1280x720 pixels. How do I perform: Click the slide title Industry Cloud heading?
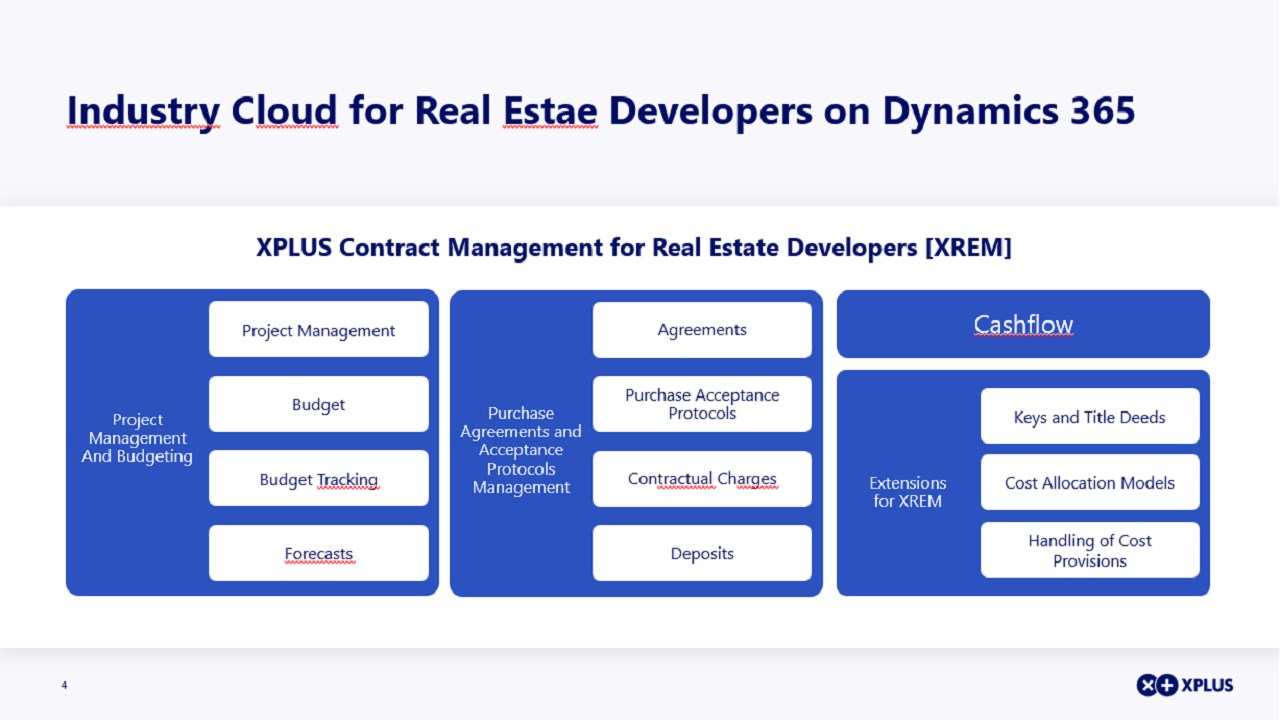click(601, 110)
